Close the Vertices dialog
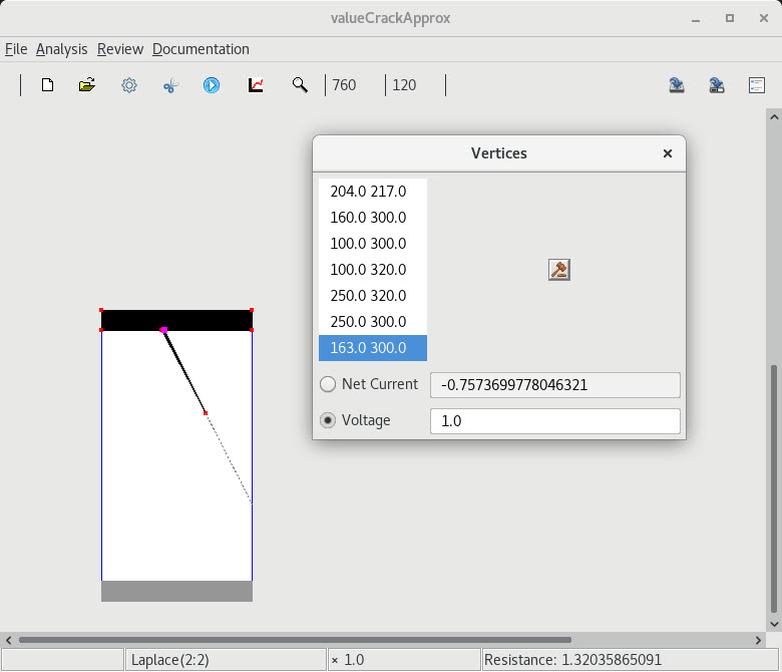This screenshot has width=782, height=672. point(667,153)
